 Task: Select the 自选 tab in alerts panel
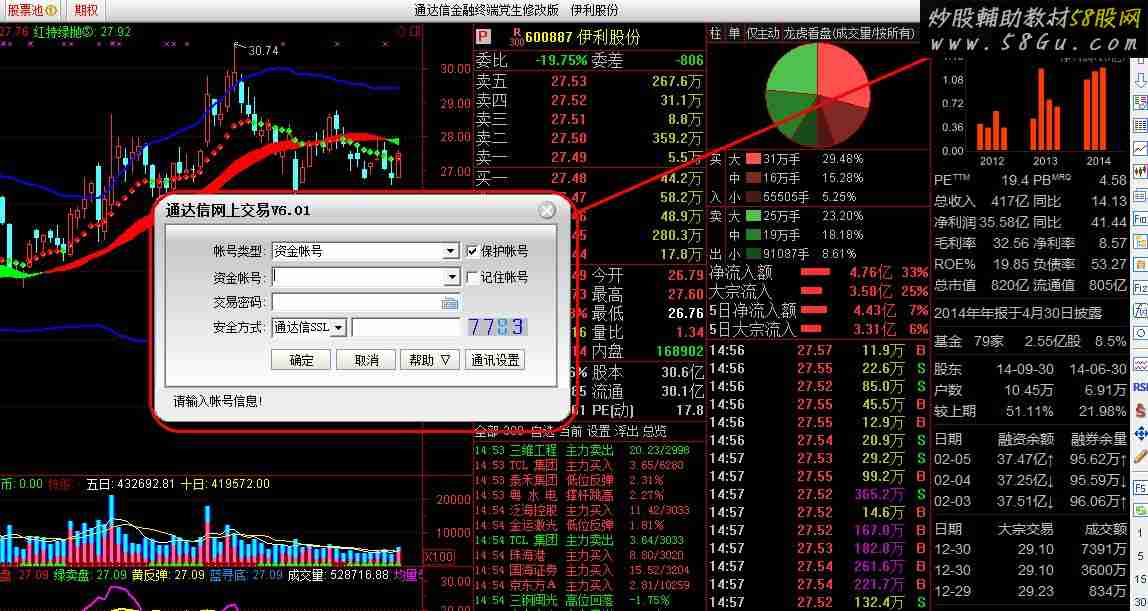542,431
